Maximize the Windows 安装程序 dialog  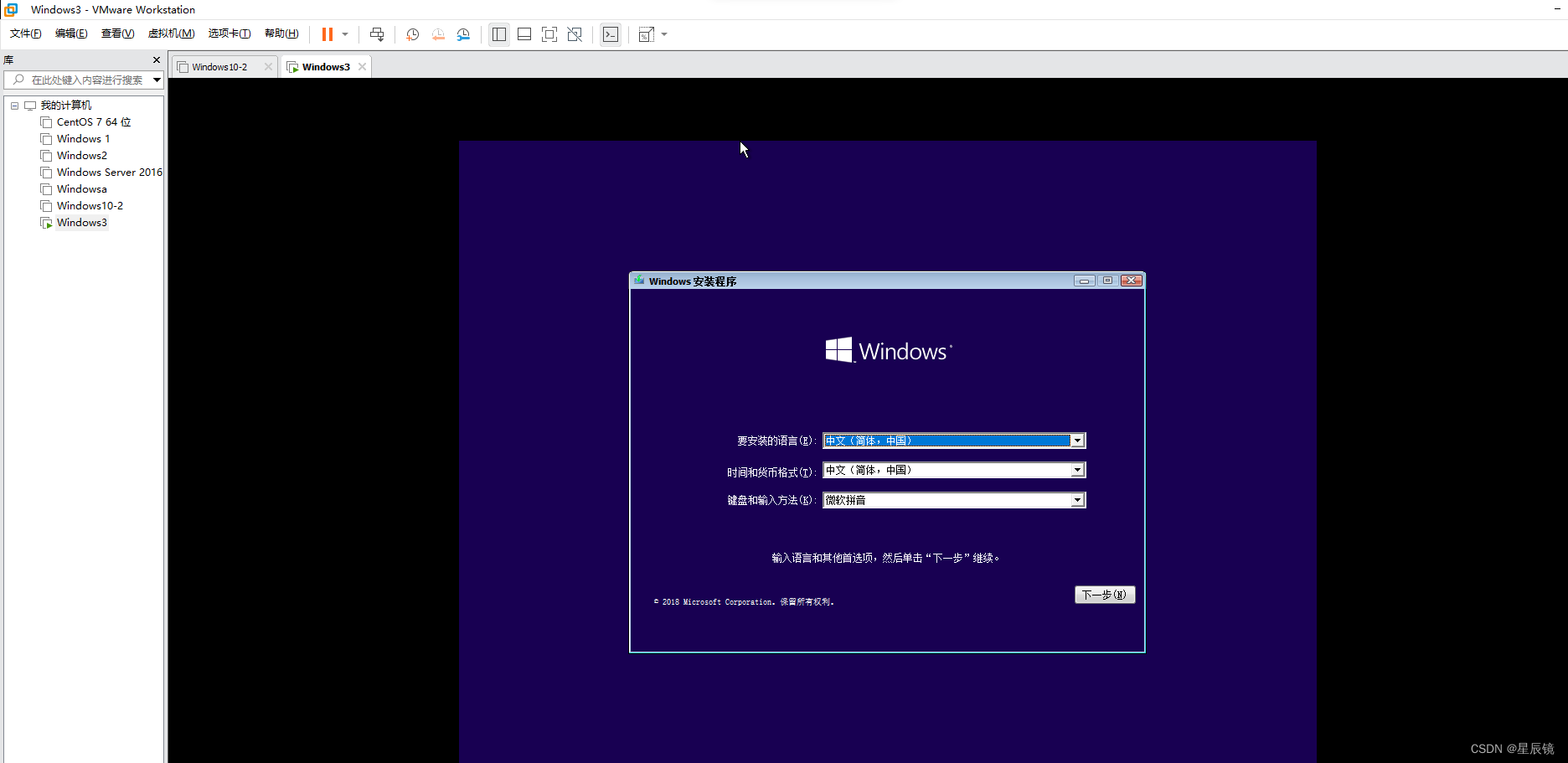tap(1107, 281)
